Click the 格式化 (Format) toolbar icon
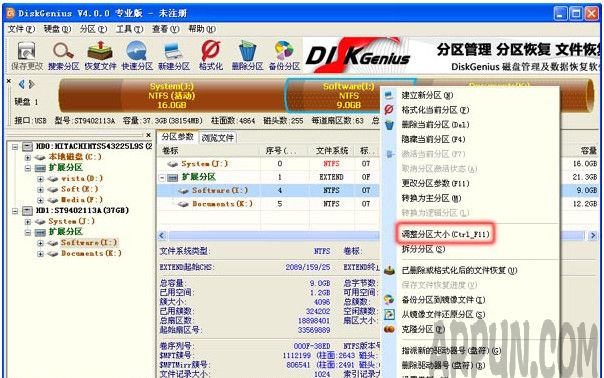Screen dimensions: 604x378 (x=211, y=56)
